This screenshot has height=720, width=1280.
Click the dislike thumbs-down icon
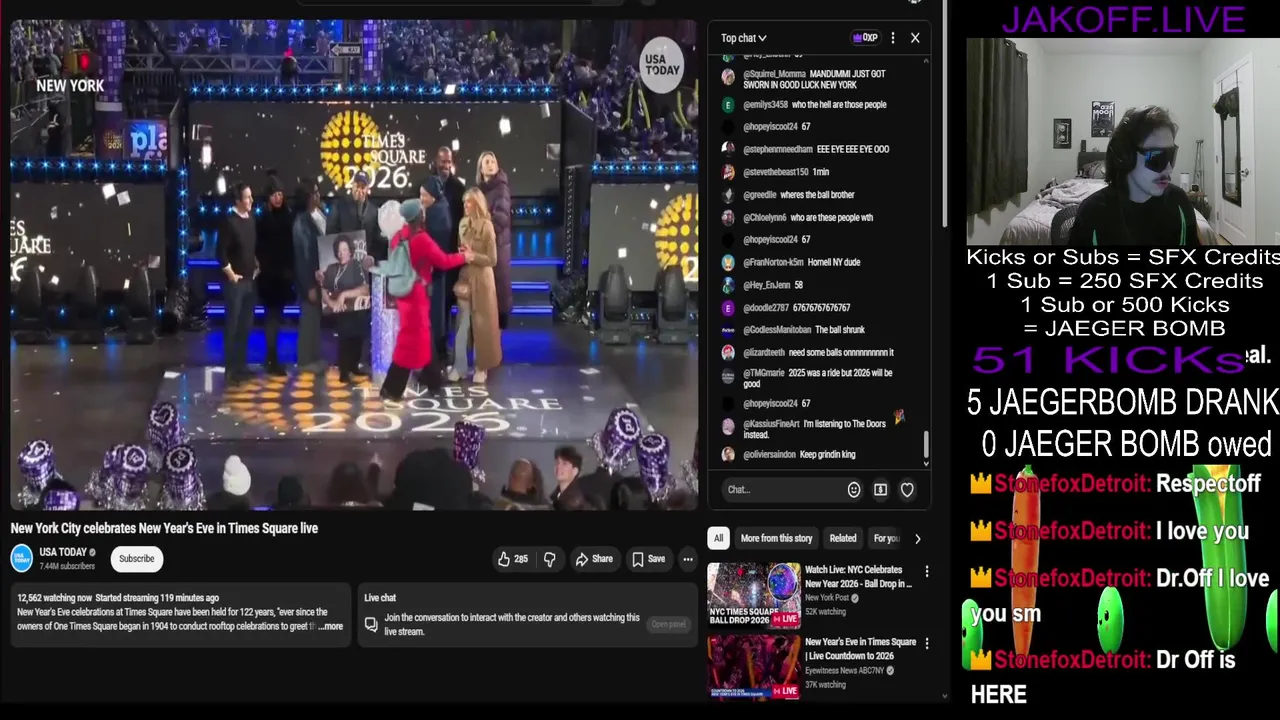click(549, 559)
